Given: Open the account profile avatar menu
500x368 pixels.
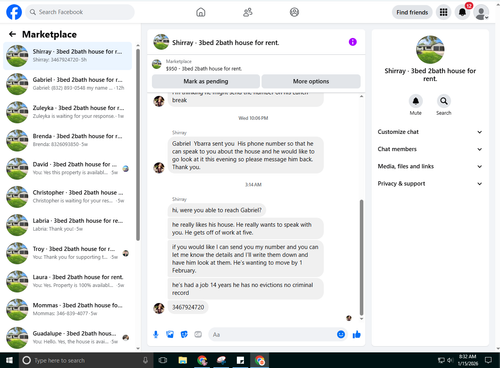Looking at the screenshot, I should pos(481,12).
